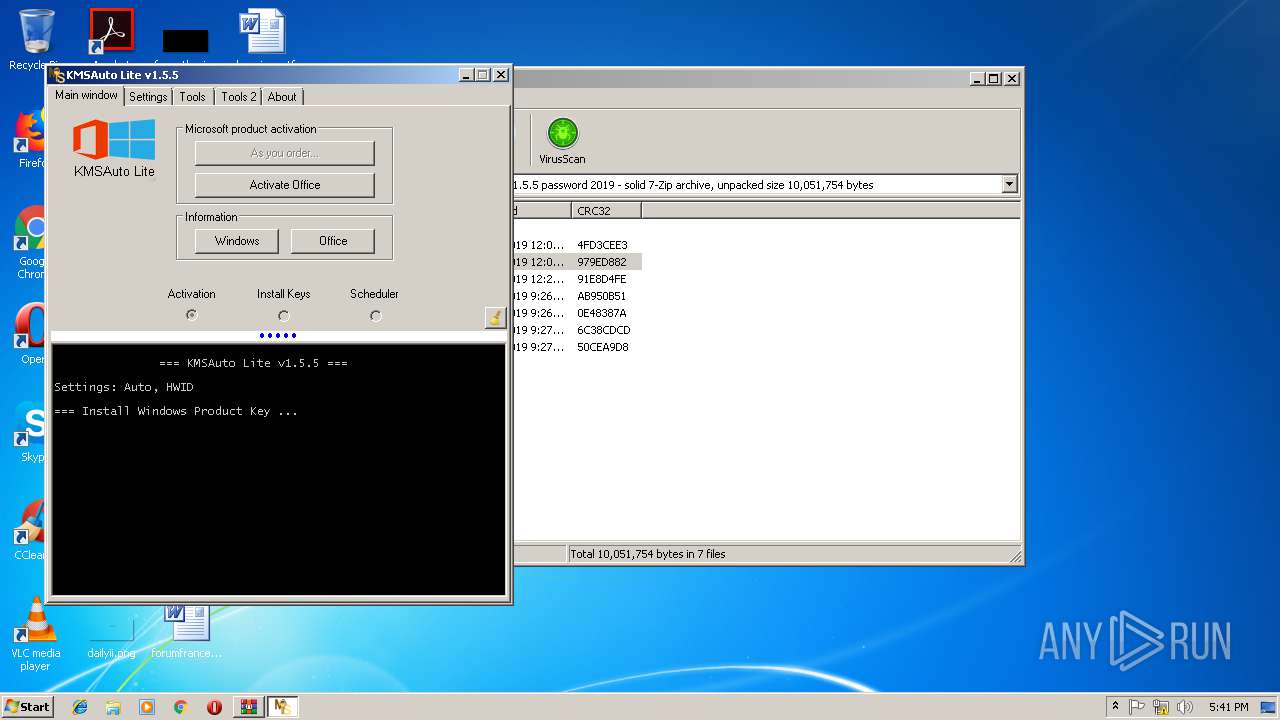This screenshot has height=720, width=1280.
Task: Click the Windows information button
Action: [x=237, y=241]
